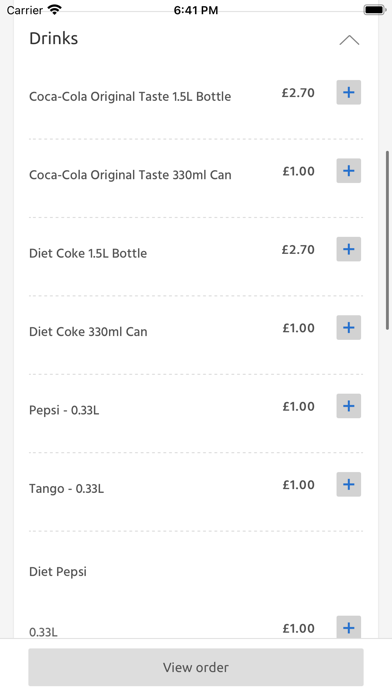Select the Coca-Cola Original Taste 330ml Can name

pos(130,175)
